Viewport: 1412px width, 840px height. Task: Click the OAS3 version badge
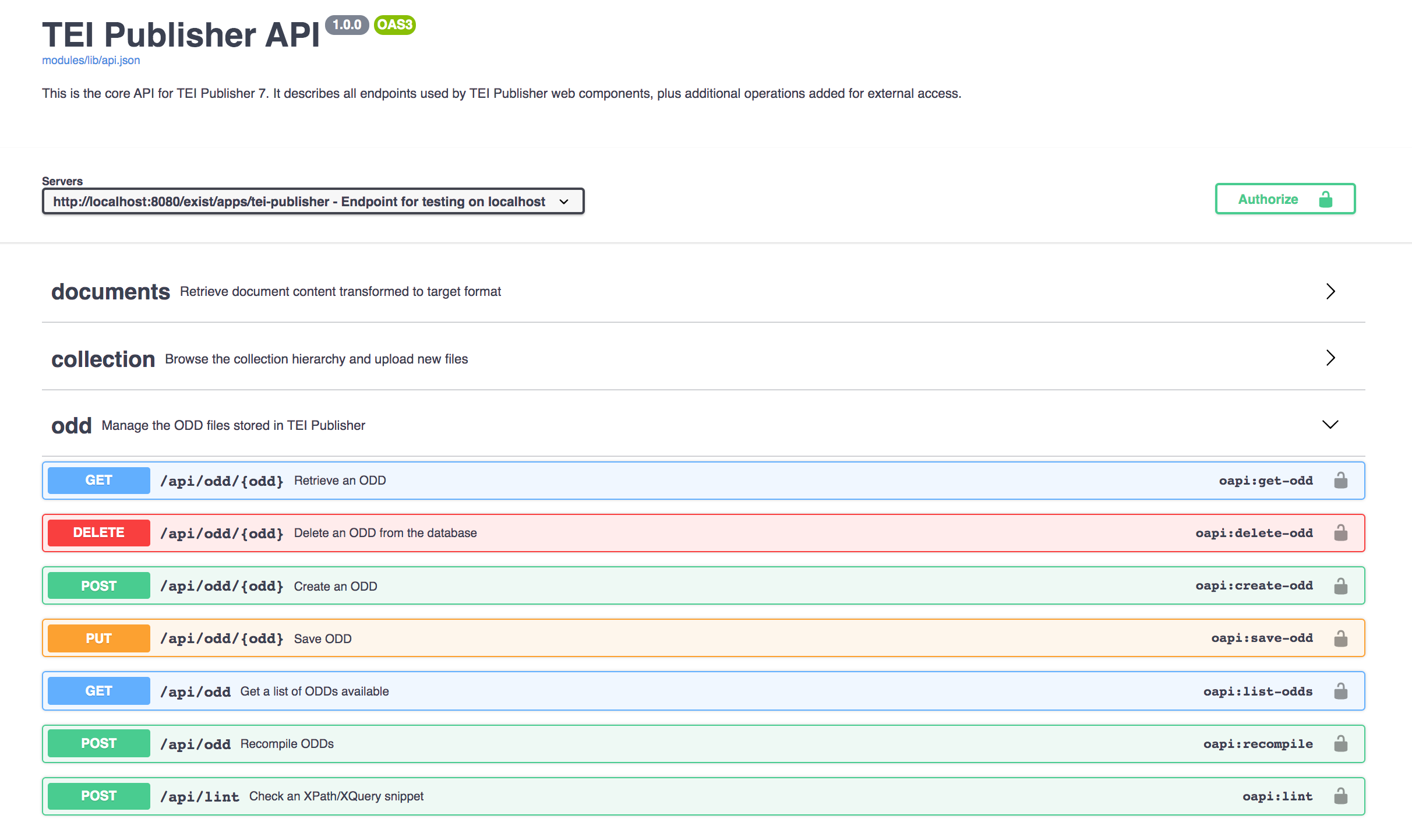point(394,26)
